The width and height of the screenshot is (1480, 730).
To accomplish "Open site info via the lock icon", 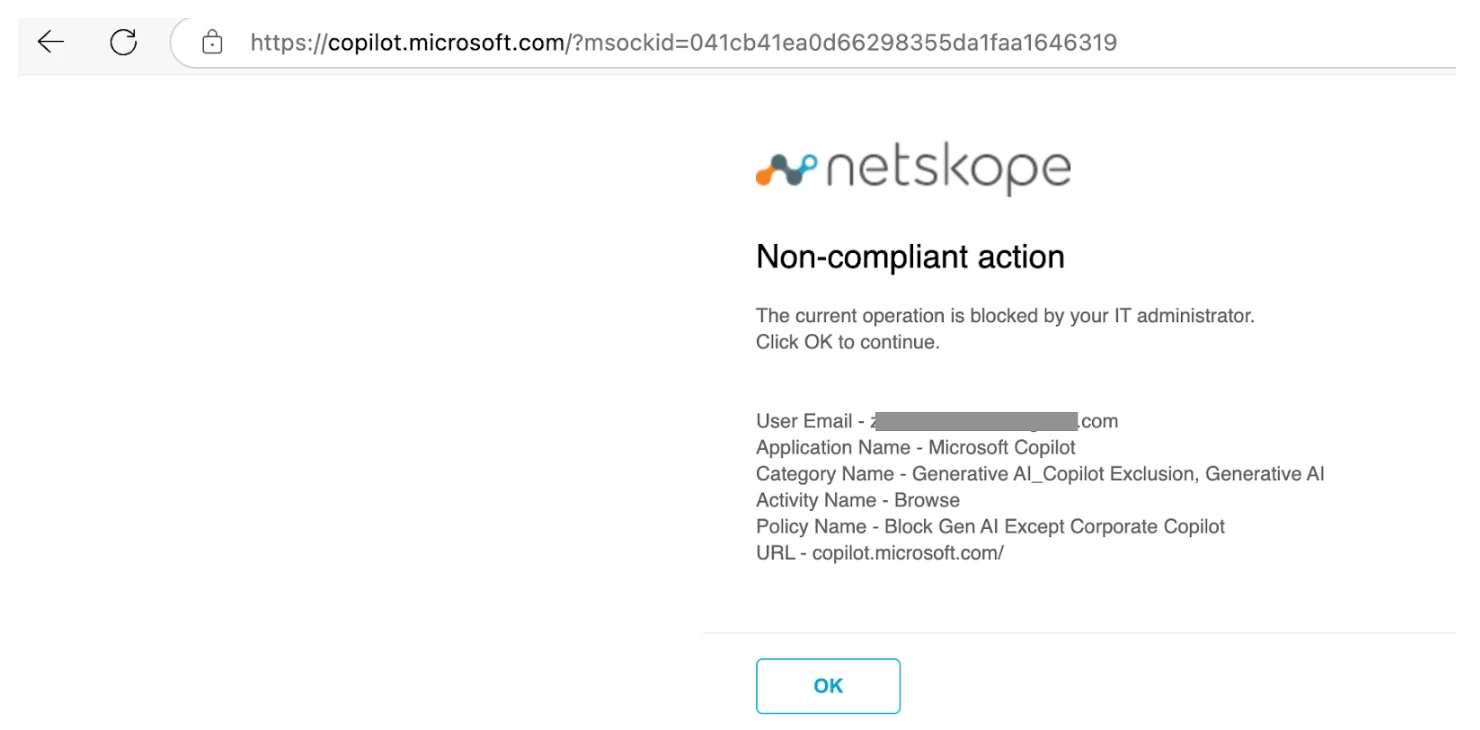I will 211,42.
